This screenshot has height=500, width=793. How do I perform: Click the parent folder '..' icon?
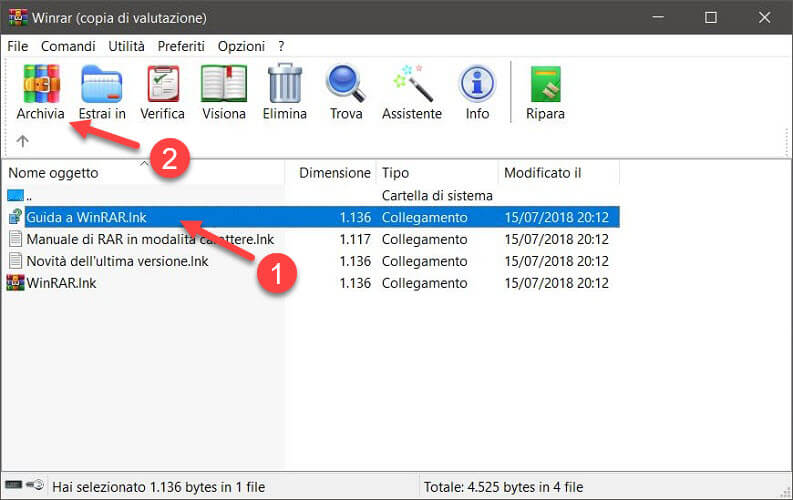15,195
